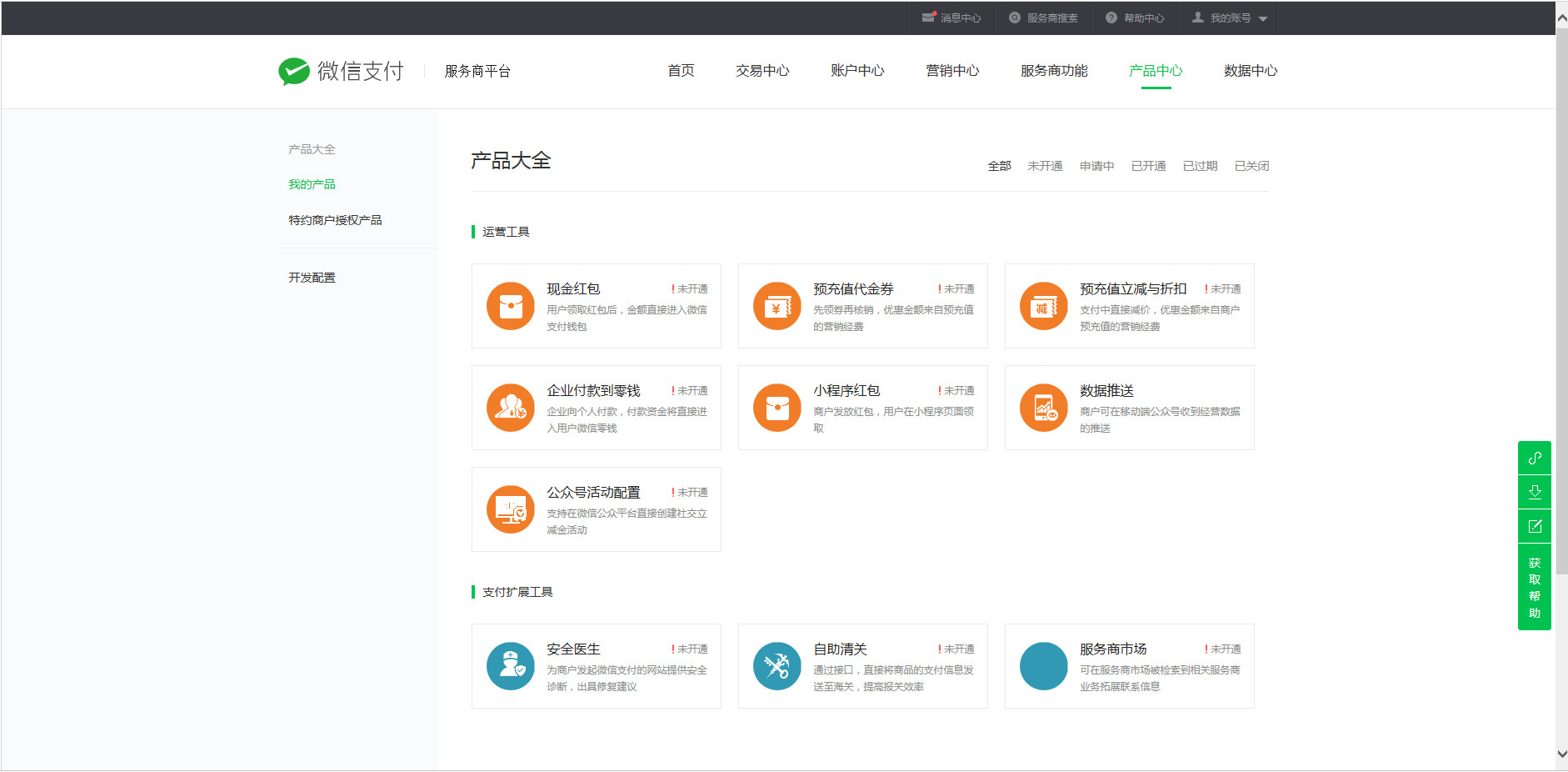Click the 现金红包 red envelope icon
Viewport: 1568px width, 772px height.
pos(510,306)
